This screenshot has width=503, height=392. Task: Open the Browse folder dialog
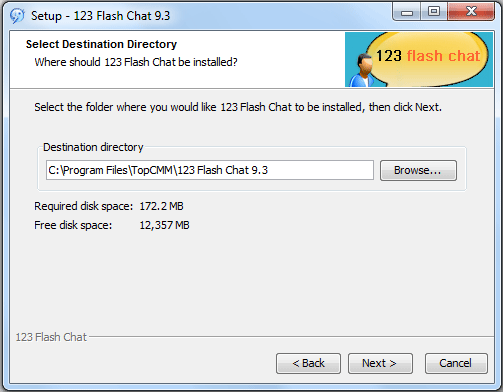[418, 170]
